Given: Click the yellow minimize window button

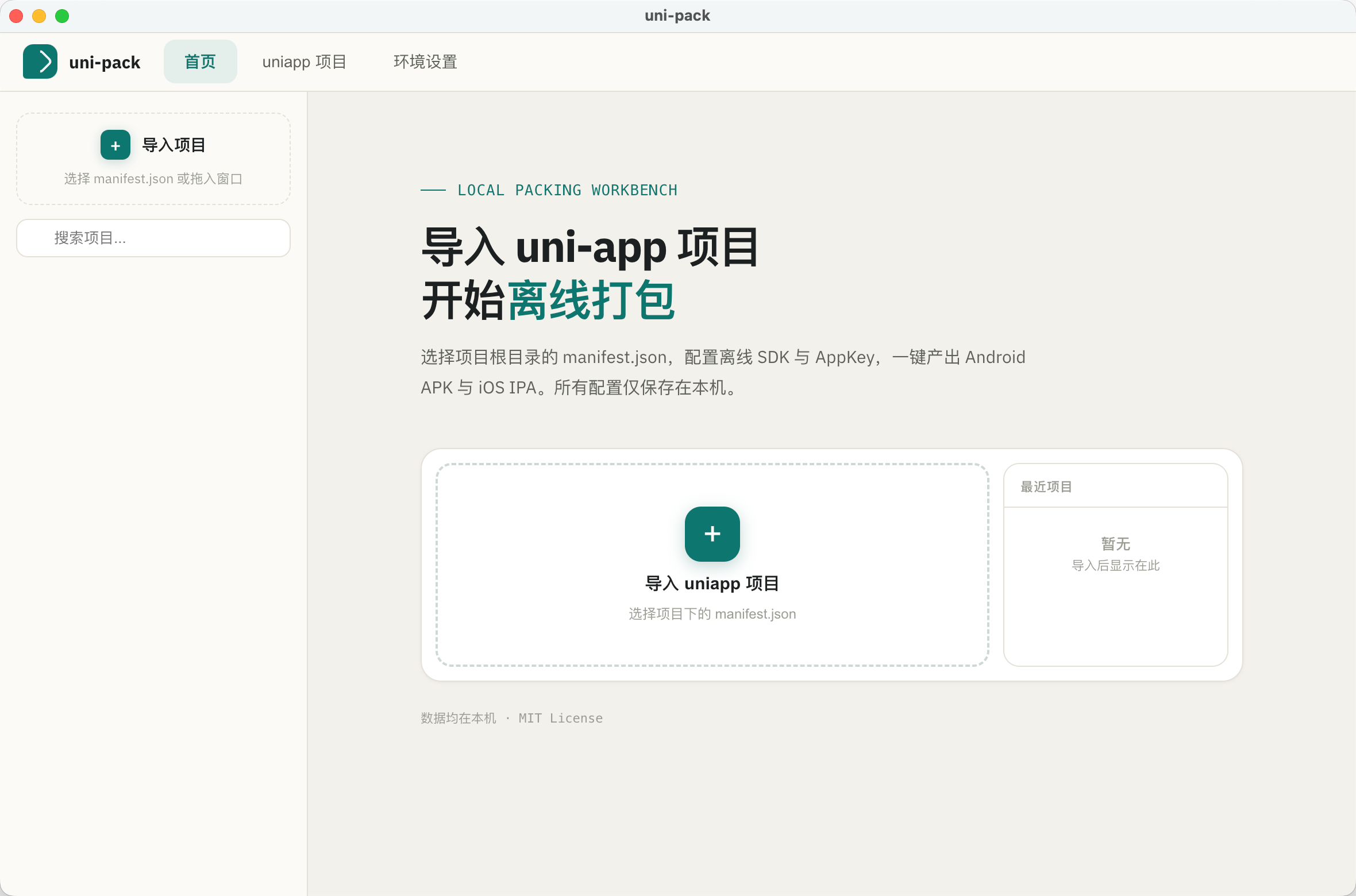Looking at the screenshot, I should [39, 16].
